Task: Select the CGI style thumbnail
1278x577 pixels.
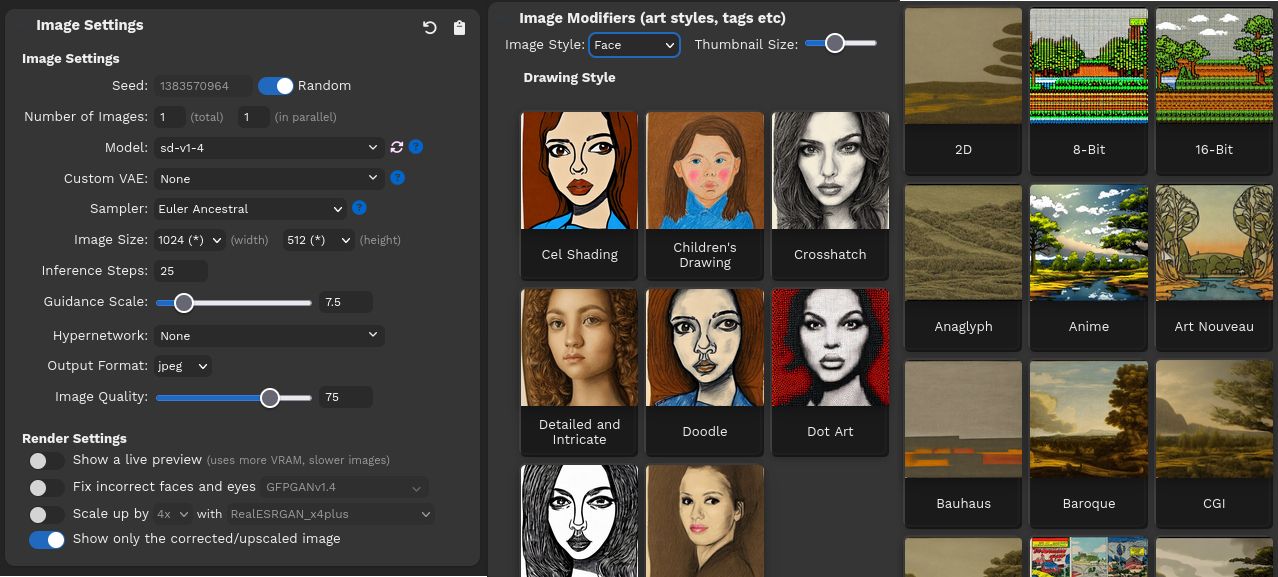Action: (1214, 444)
